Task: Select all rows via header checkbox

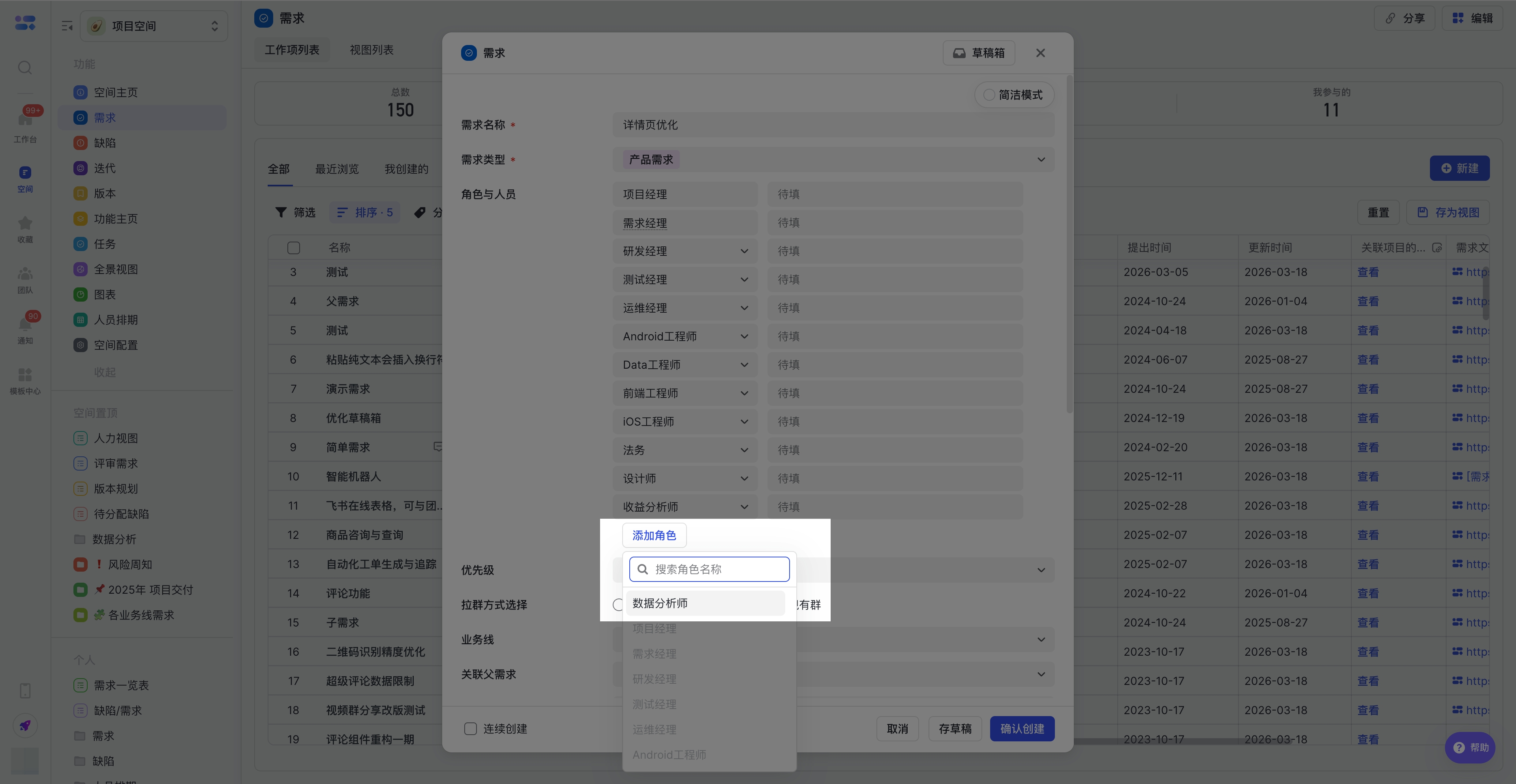Action: click(x=294, y=248)
